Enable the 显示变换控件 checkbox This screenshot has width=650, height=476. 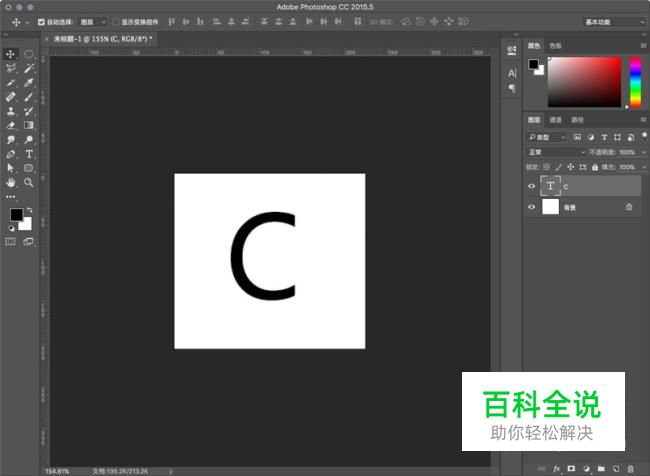[114, 21]
